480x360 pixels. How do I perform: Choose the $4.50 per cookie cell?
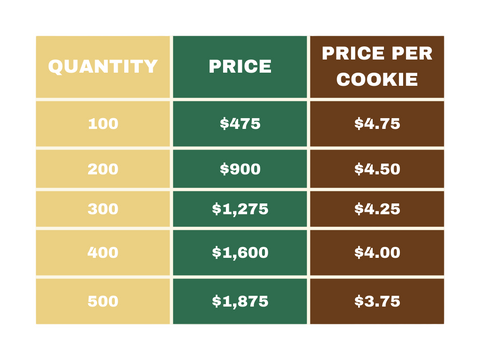pos(377,169)
